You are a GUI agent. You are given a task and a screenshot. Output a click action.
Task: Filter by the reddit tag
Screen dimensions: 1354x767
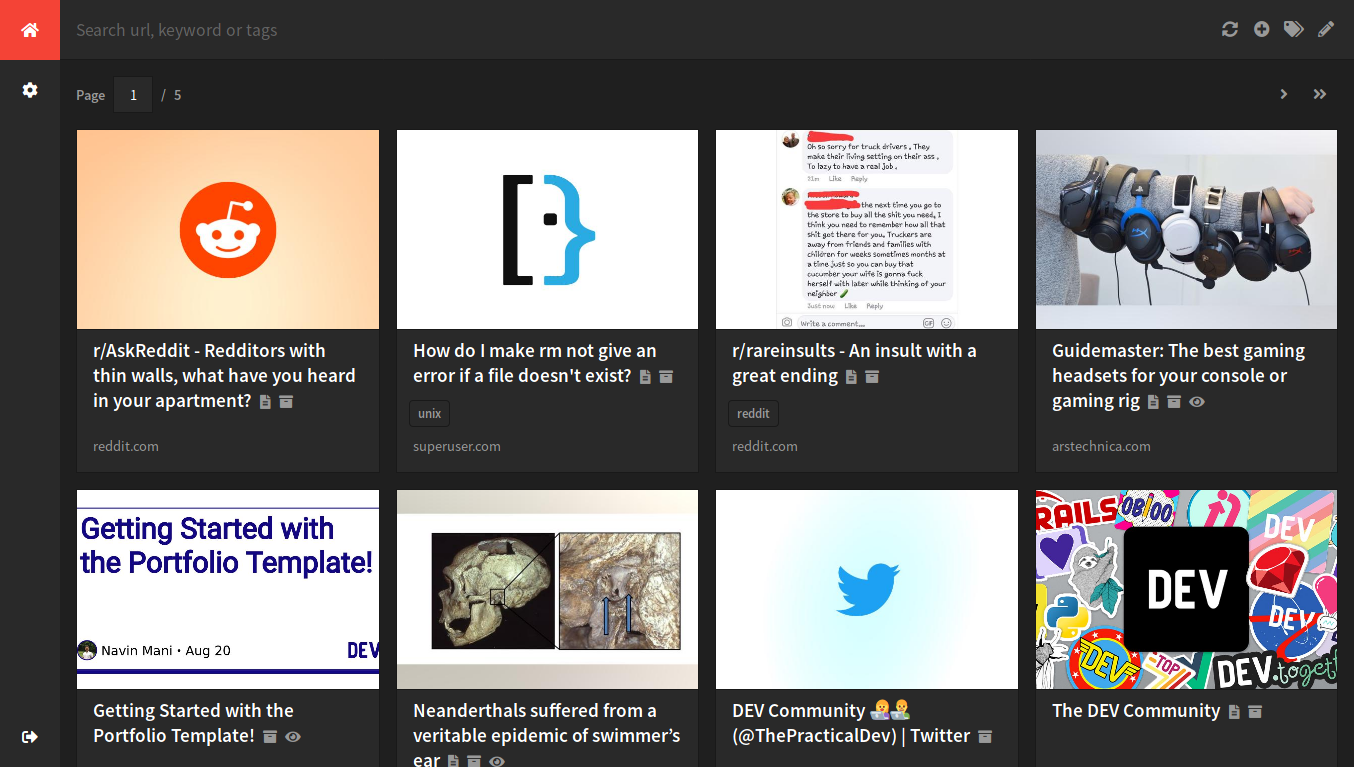[753, 413]
